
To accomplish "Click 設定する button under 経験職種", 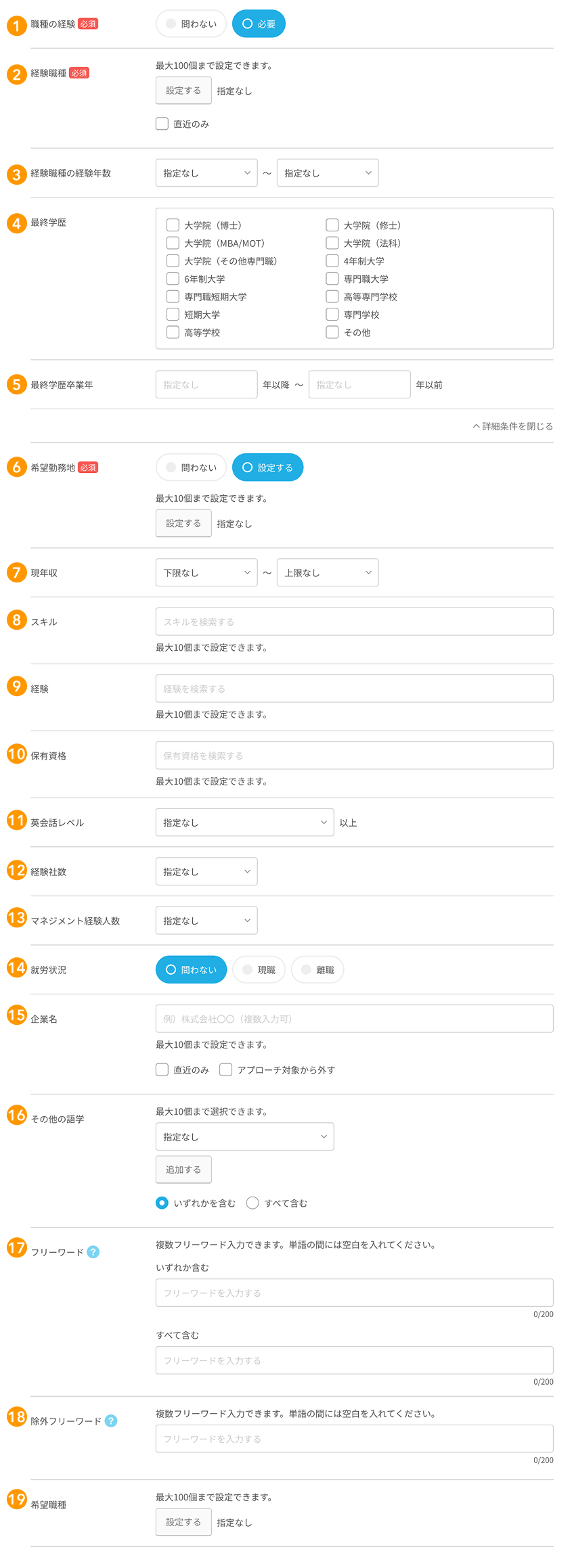I will (183, 91).
